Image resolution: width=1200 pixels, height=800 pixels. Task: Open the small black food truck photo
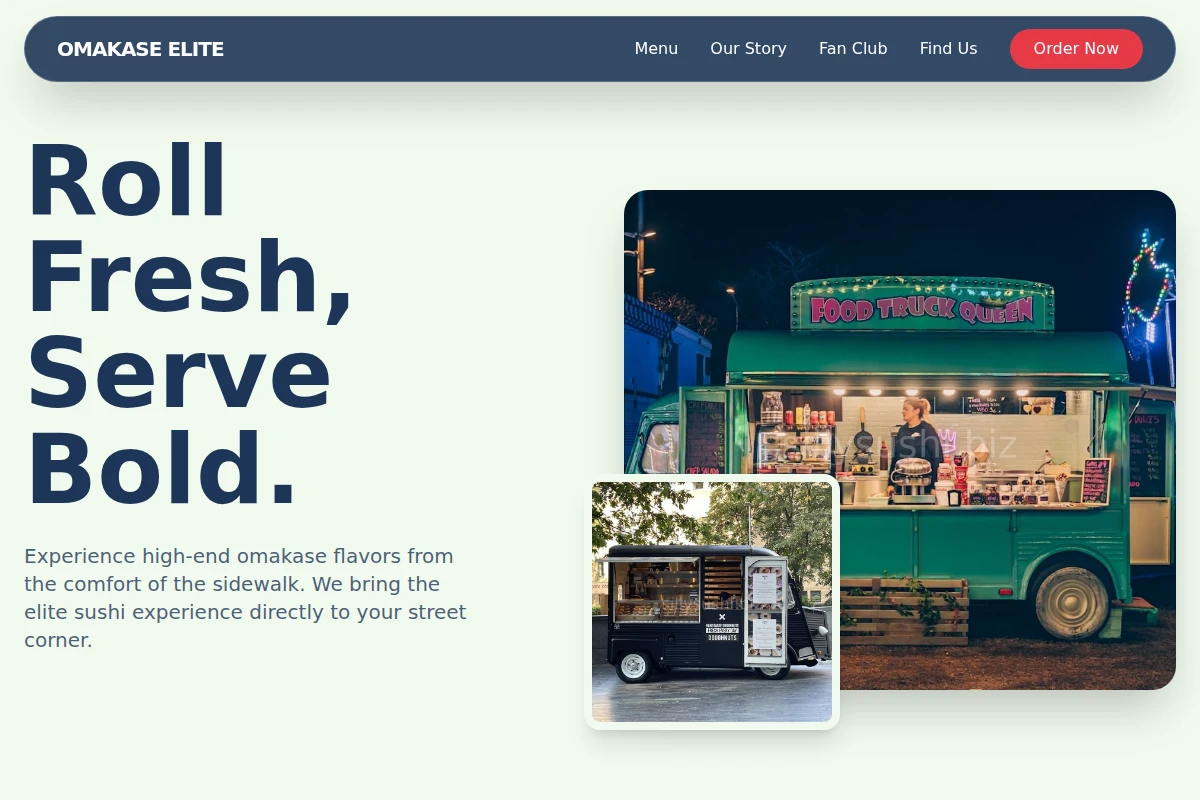712,602
